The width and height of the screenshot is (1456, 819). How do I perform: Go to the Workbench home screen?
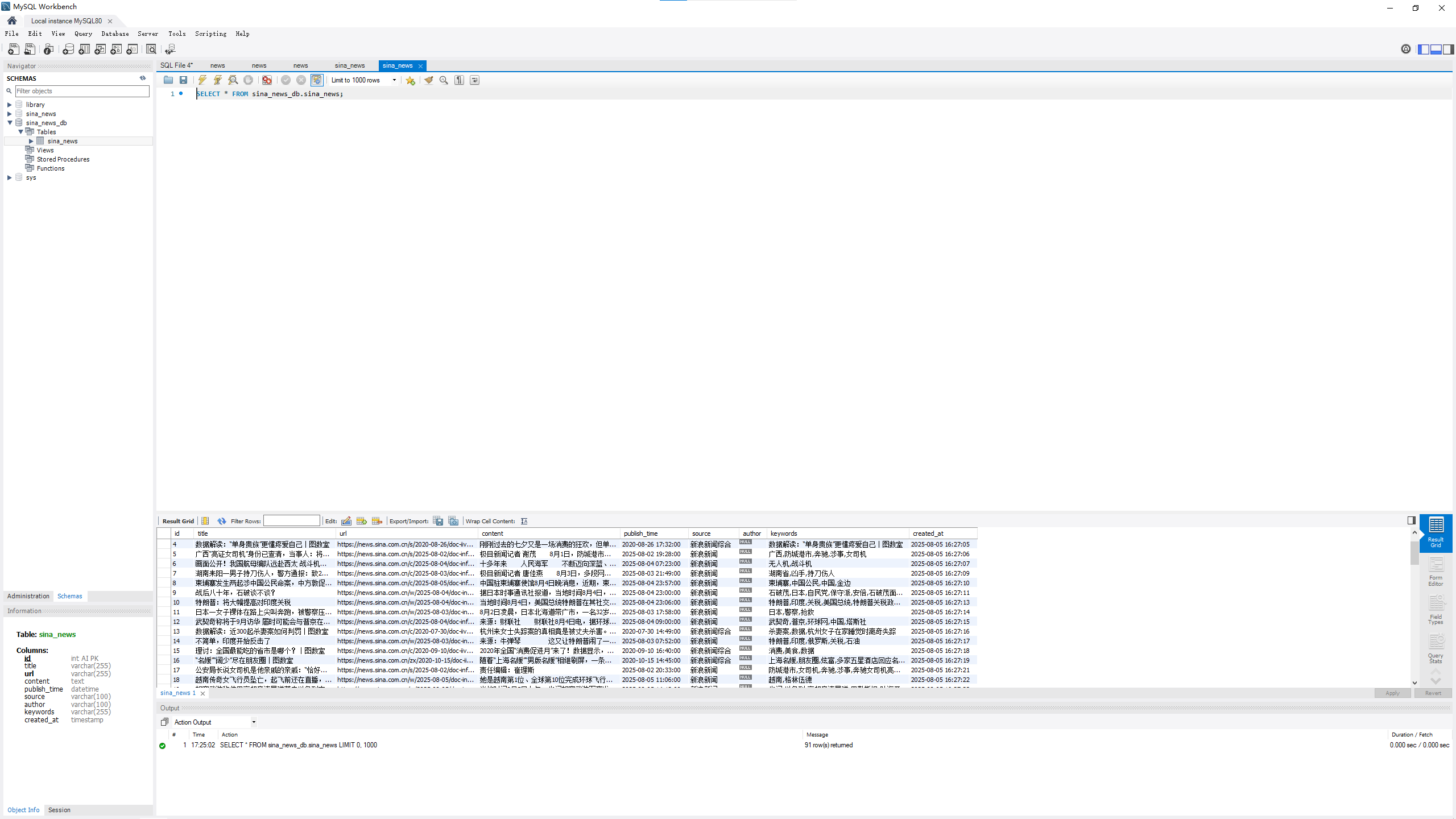coord(12,20)
